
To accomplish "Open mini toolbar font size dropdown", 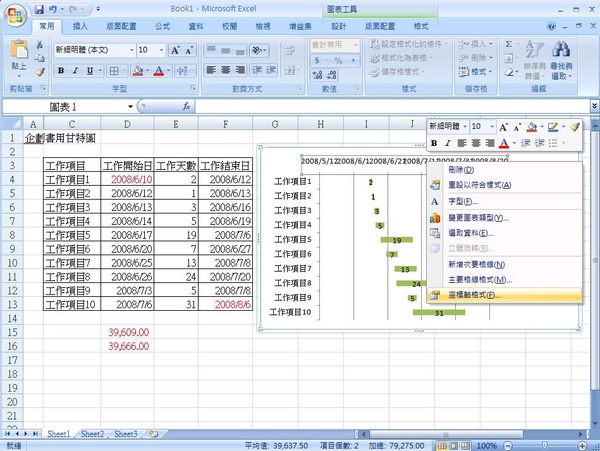I will tap(492, 127).
